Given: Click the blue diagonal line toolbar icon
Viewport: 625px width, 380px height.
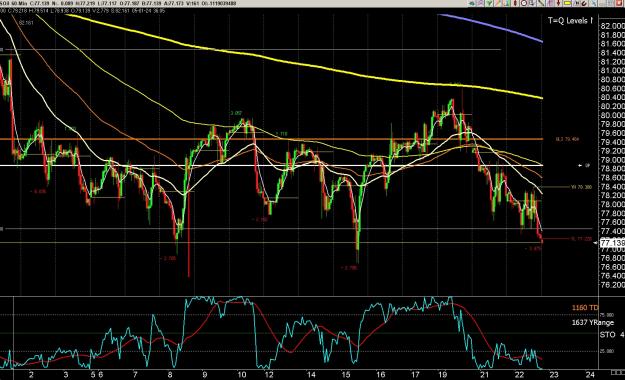Looking at the screenshot, I should [593, 3].
